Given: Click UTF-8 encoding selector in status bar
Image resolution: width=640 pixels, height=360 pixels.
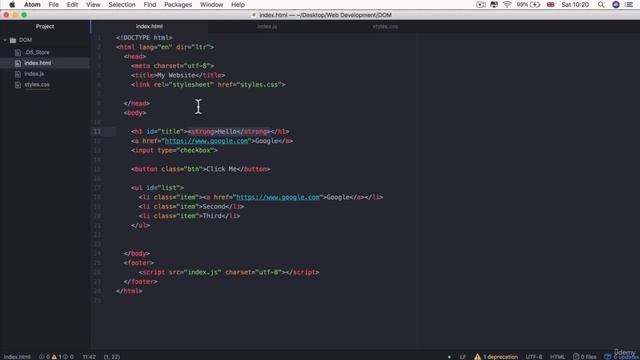Looking at the screenshot, I should (533, 357).
